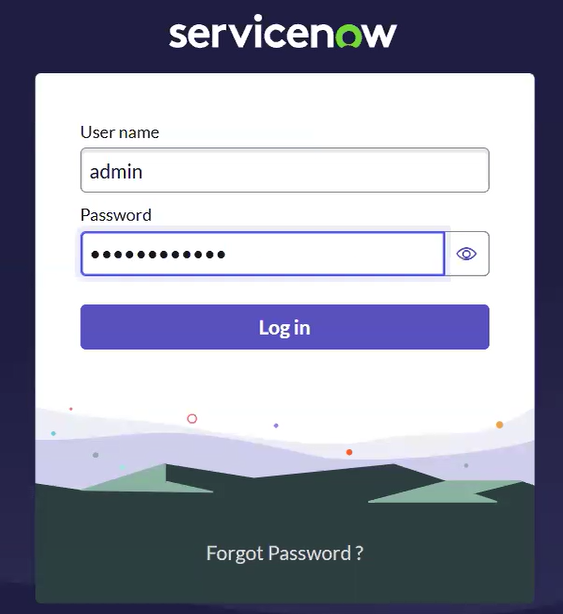Open the Forgot Password ? link
Screen dimensions: 563x614
point(285,553)
